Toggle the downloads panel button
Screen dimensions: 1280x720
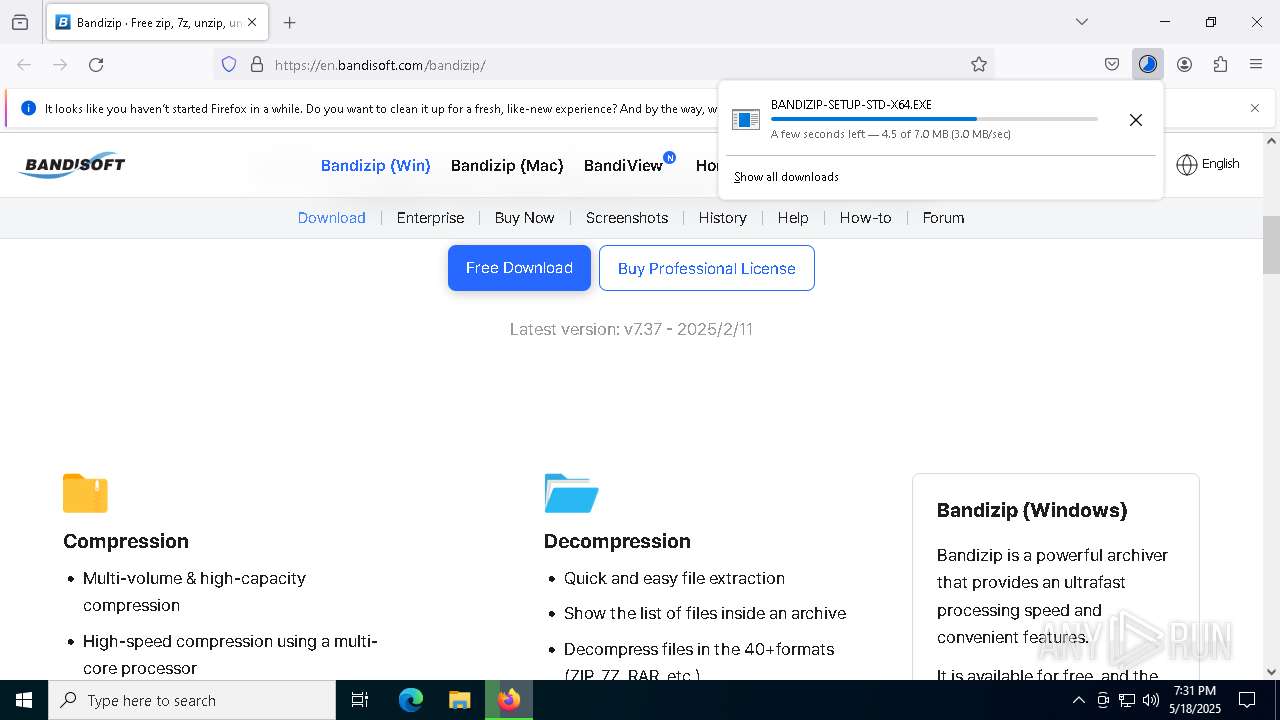tap(1148, 65)
